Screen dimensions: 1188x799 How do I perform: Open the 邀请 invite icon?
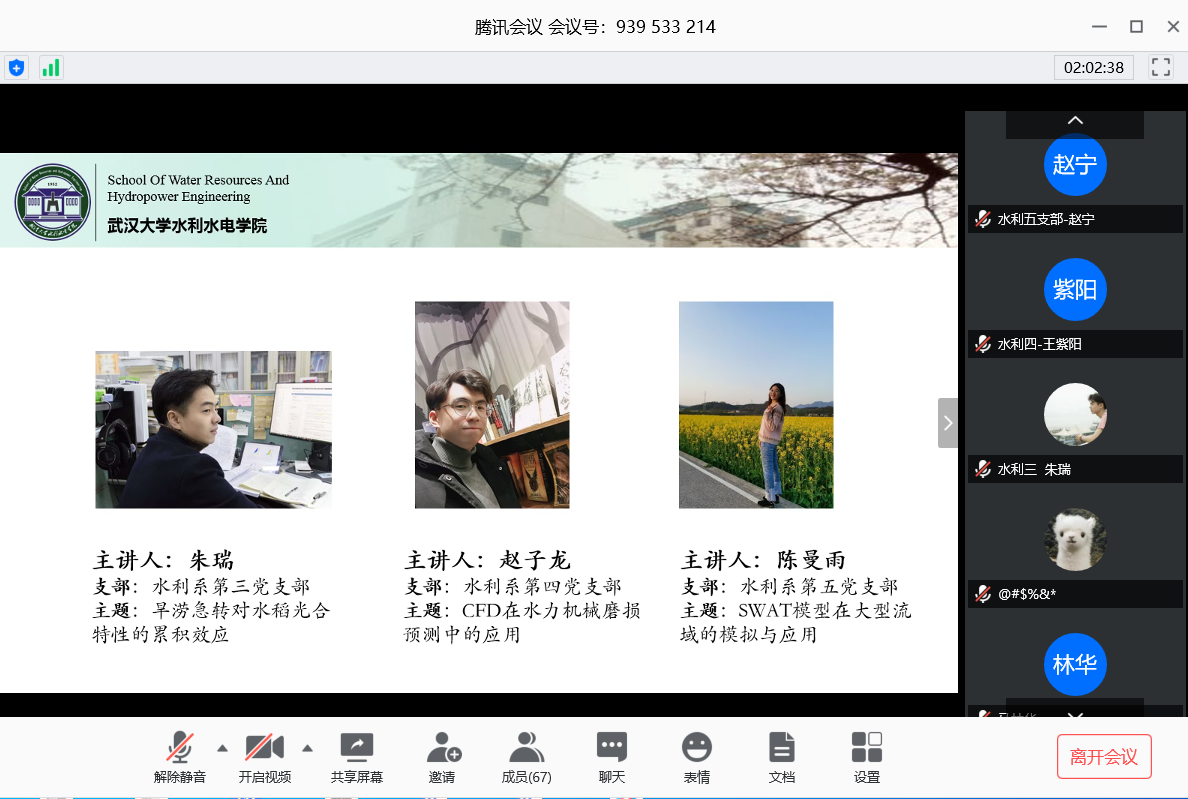pyautogui.click(x=442, y=756)
